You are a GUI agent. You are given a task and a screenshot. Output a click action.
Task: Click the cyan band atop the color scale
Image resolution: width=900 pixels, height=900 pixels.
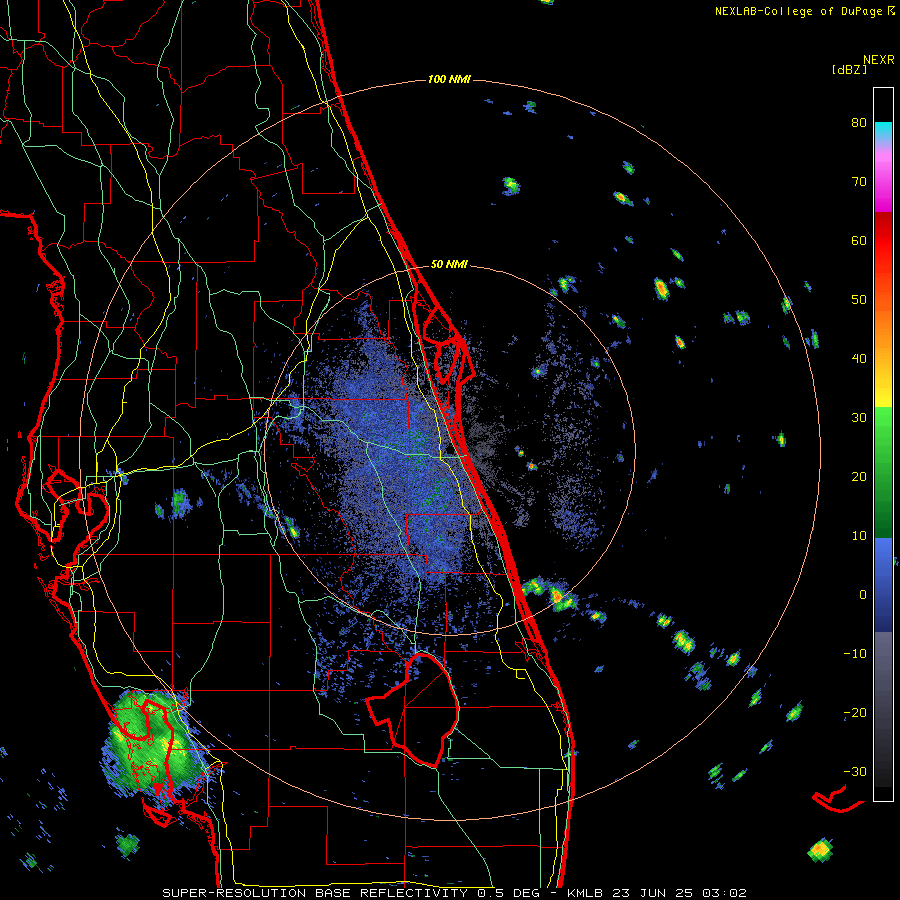point(883,131)
